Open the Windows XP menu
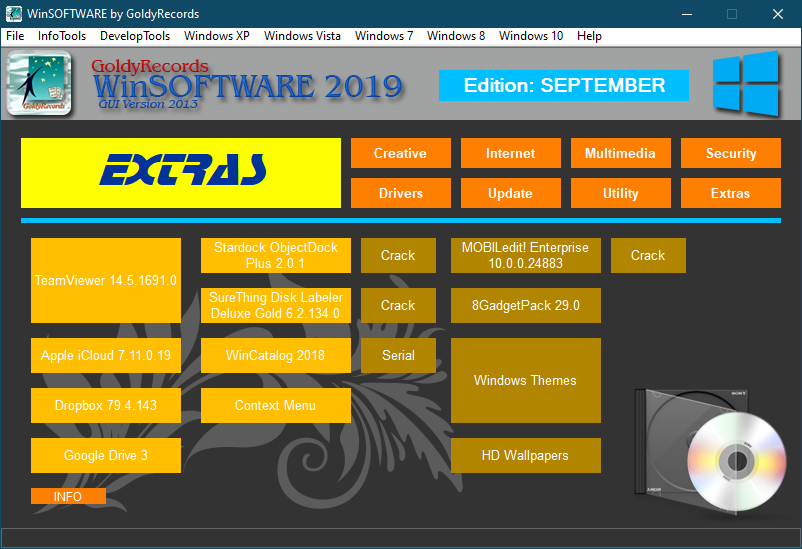This screenshot has width=802, height=549. (x=217, y=36)
